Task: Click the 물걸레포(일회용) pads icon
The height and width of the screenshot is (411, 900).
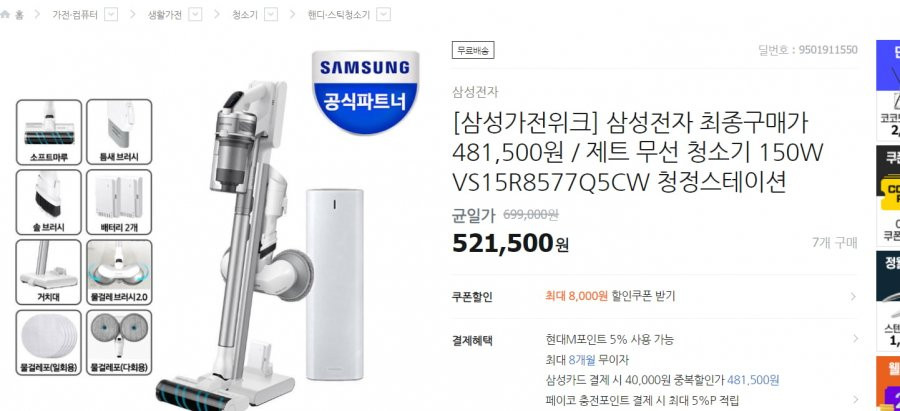Action: pyautogui.click(x=49, y=343)
